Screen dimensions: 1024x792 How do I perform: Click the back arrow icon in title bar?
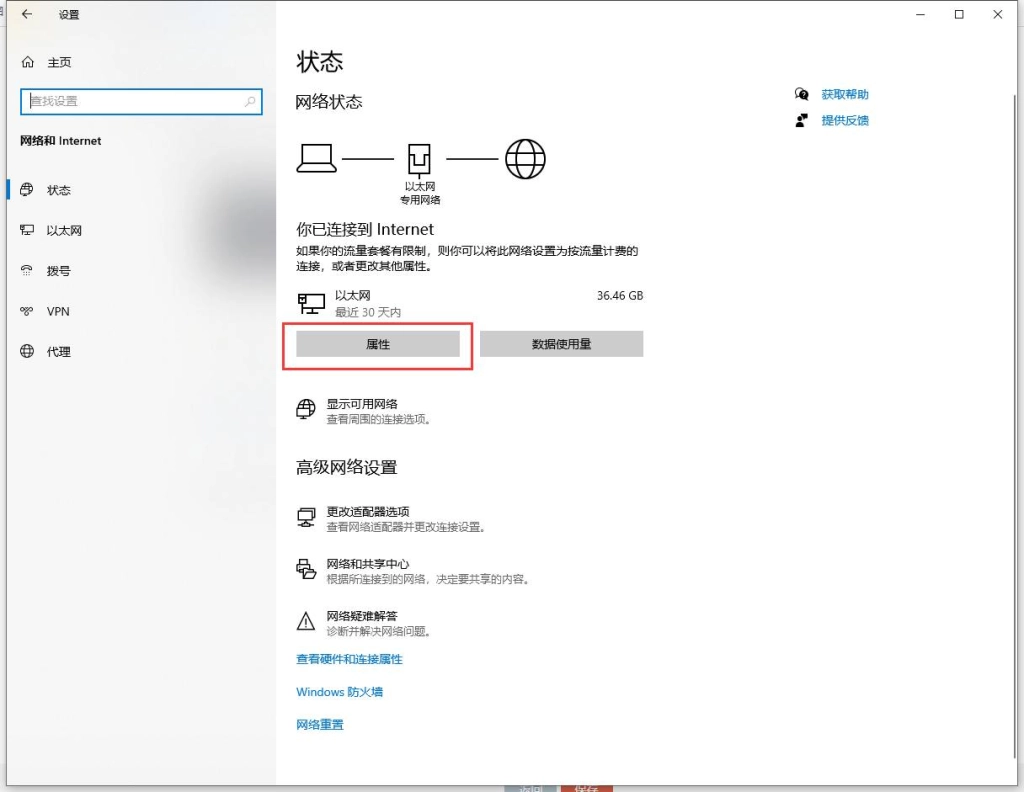[x=27, y=15]
